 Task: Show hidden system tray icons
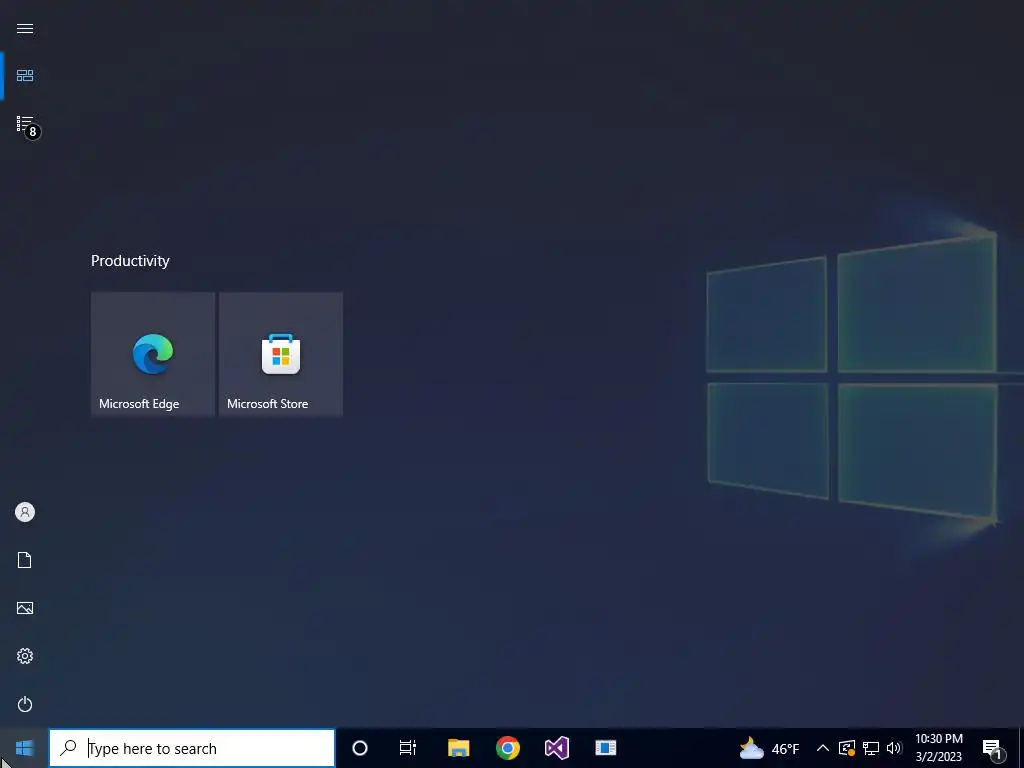click(x=823, y=748)
